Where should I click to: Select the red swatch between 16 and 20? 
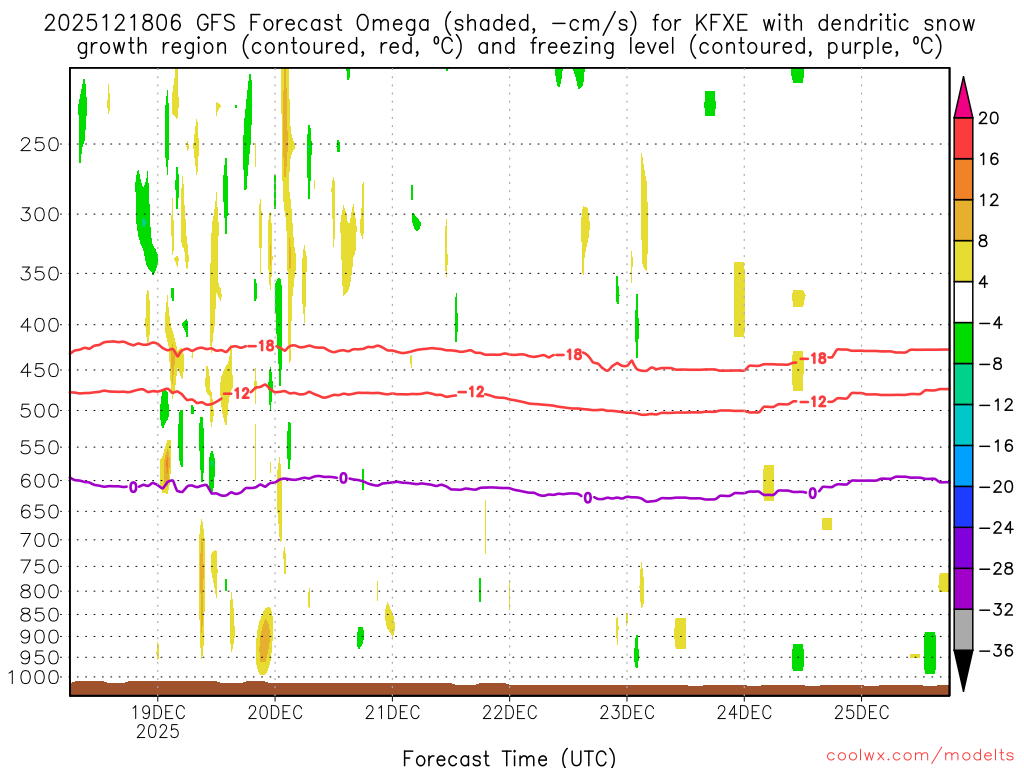click(963, 138)
